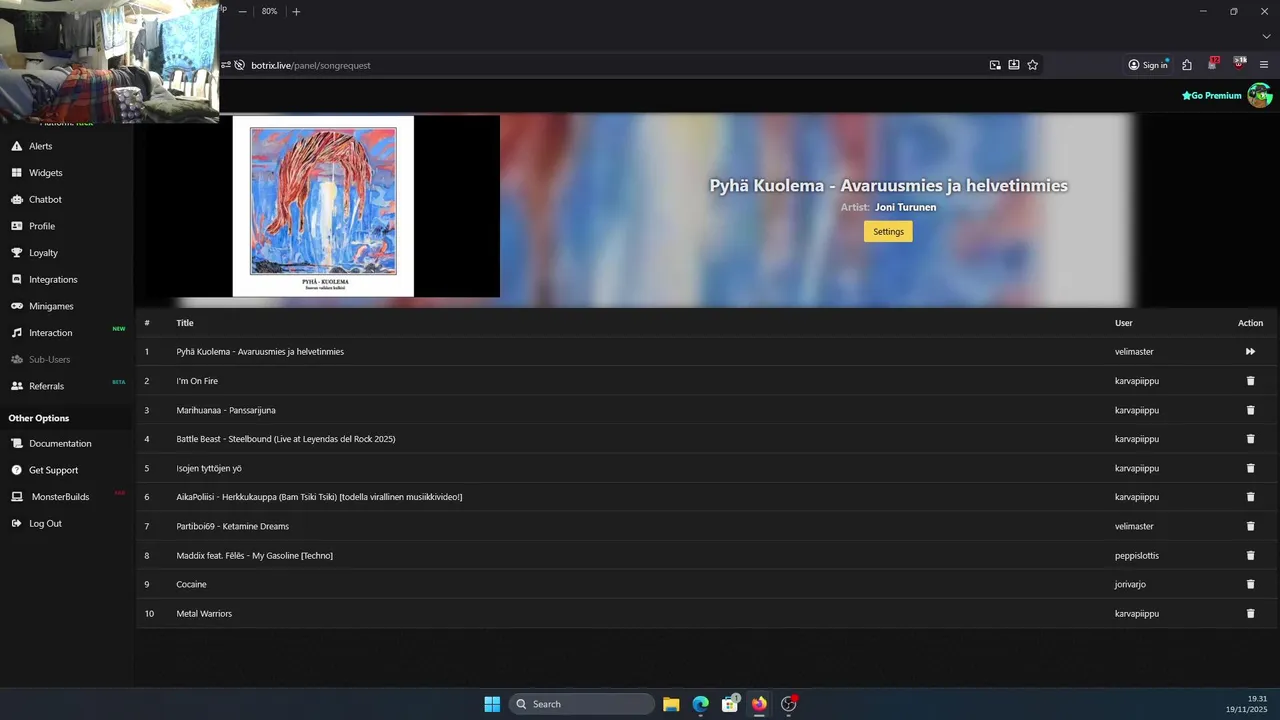Click the album cover thumbnail

click(x=323, y=206)
